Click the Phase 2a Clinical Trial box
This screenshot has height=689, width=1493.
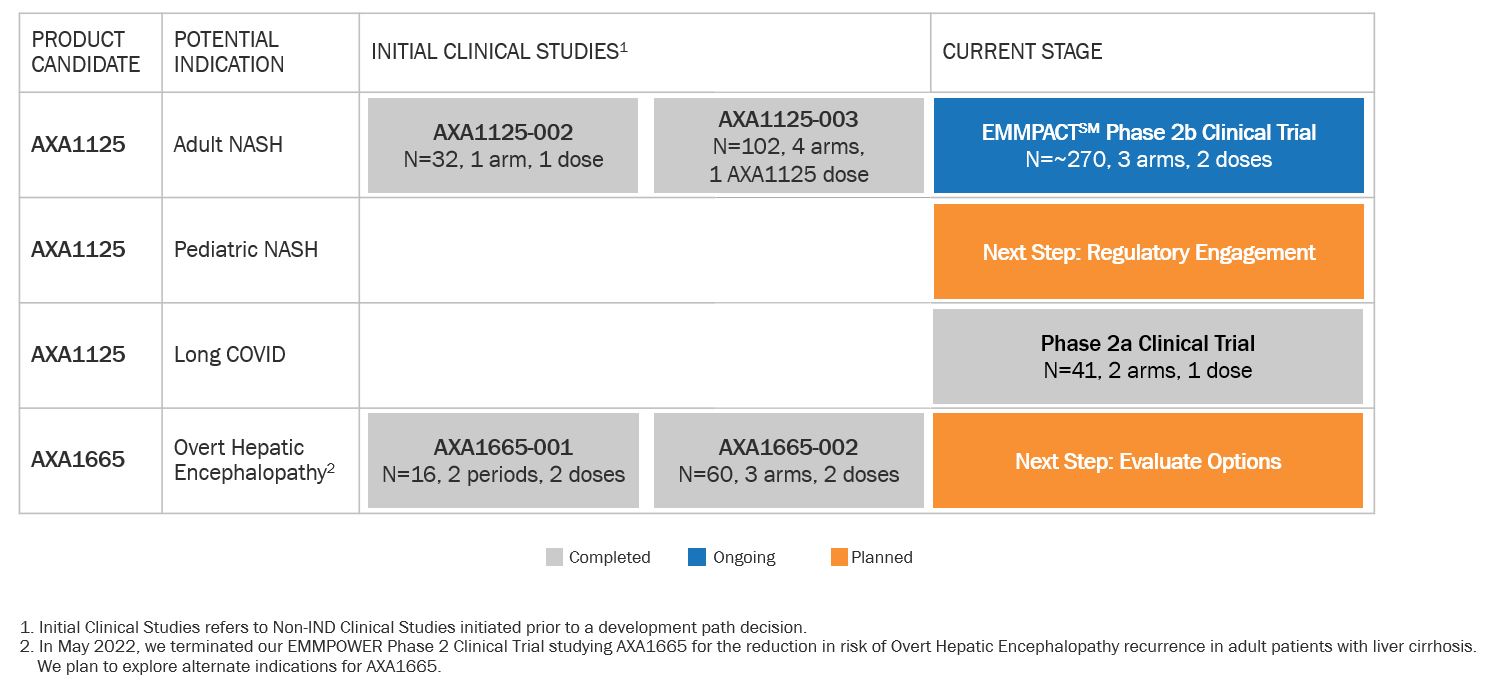[1148, 356]
